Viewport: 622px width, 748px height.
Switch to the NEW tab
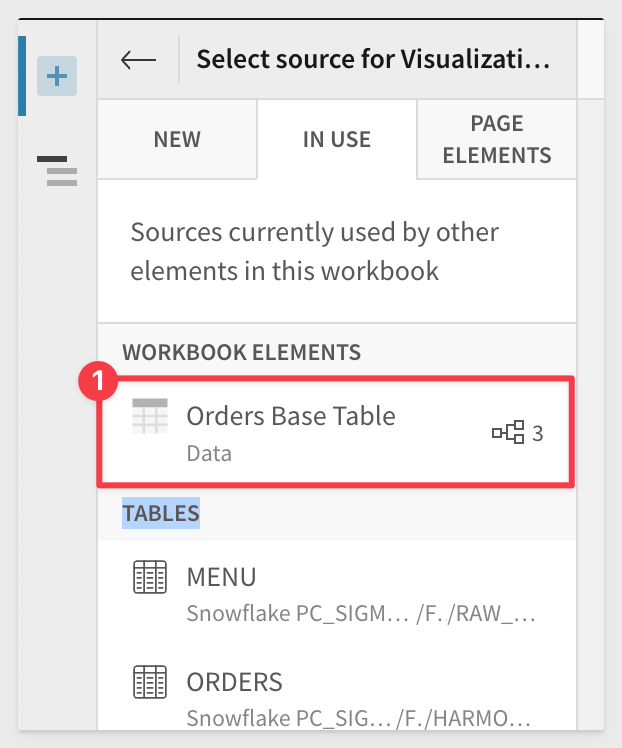coord(177,139)
